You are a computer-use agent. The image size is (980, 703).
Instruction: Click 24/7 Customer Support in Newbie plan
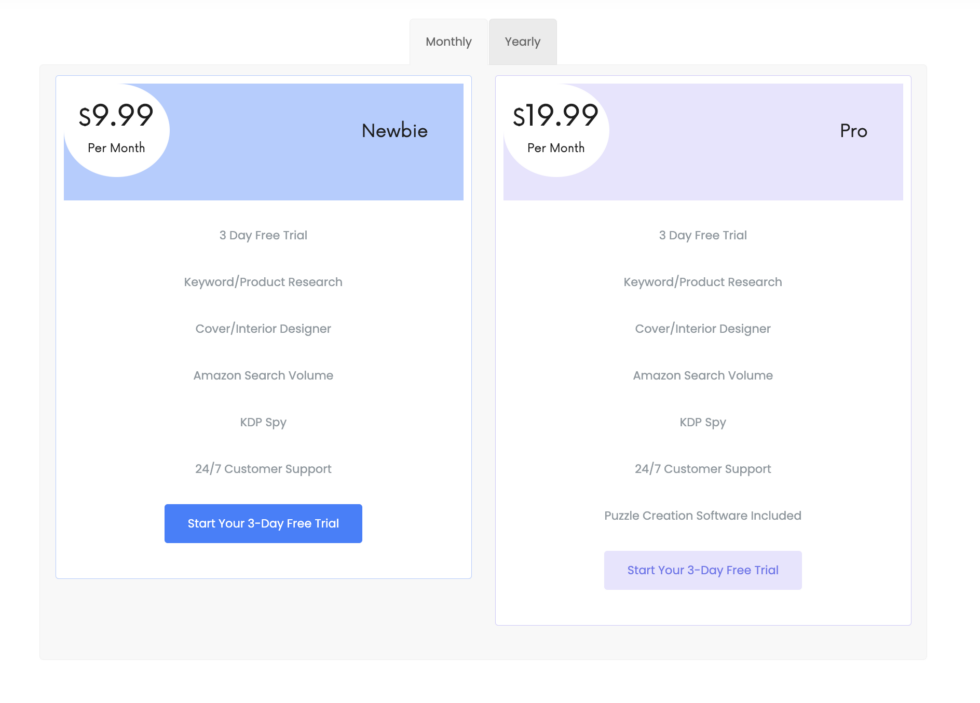[x=263, y=469]
